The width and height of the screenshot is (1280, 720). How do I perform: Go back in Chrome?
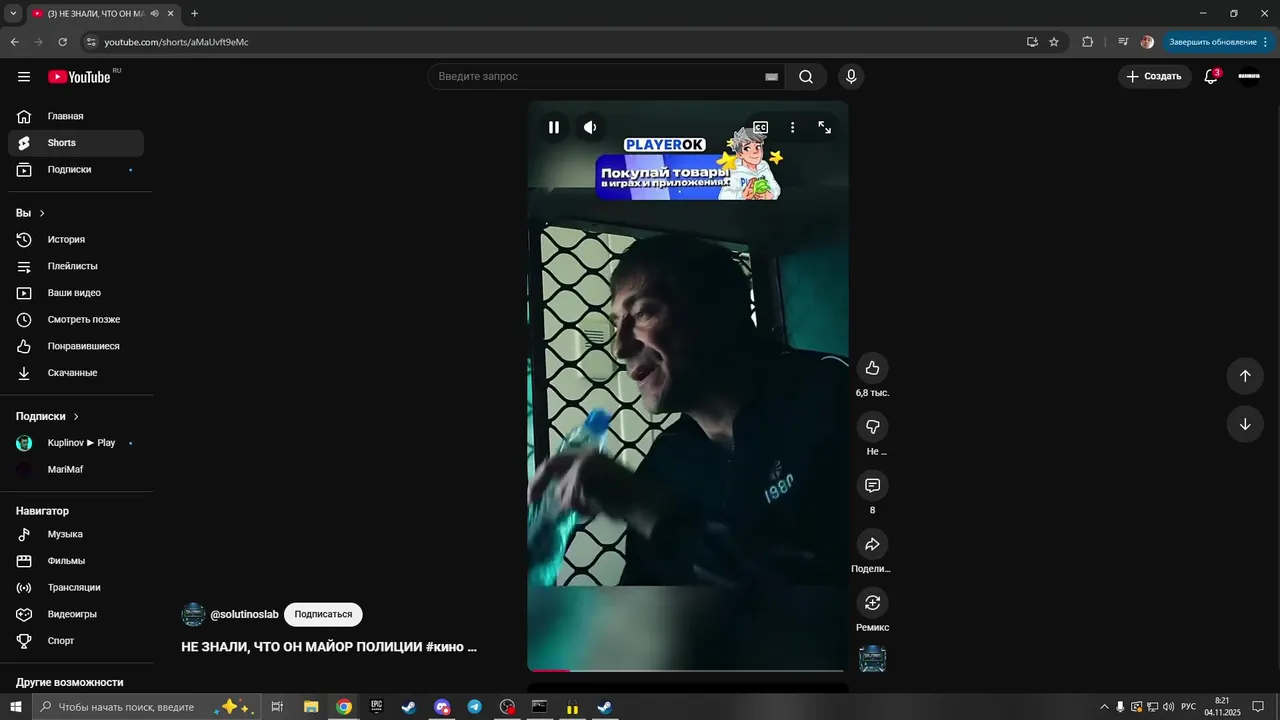pos(14,42)
